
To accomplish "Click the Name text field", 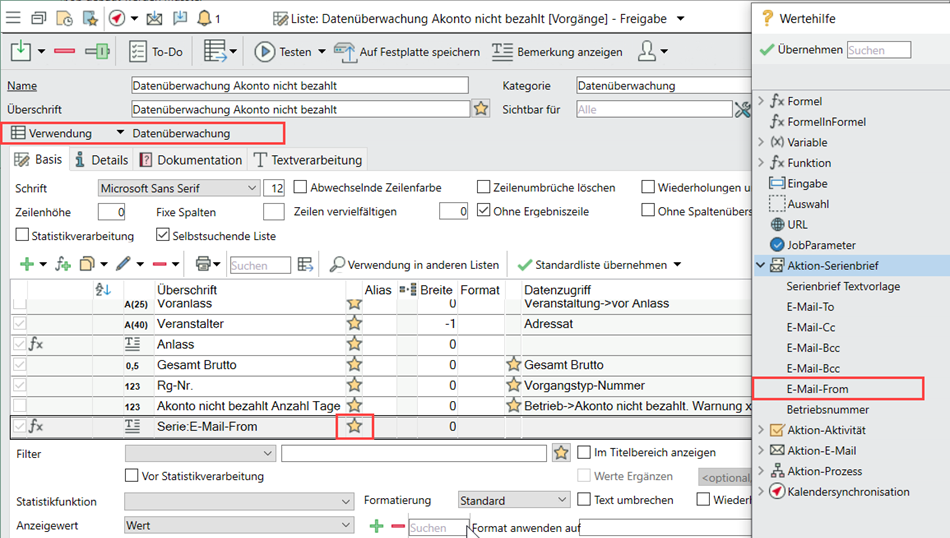I will pyautogui.click(x=299, y=86).
